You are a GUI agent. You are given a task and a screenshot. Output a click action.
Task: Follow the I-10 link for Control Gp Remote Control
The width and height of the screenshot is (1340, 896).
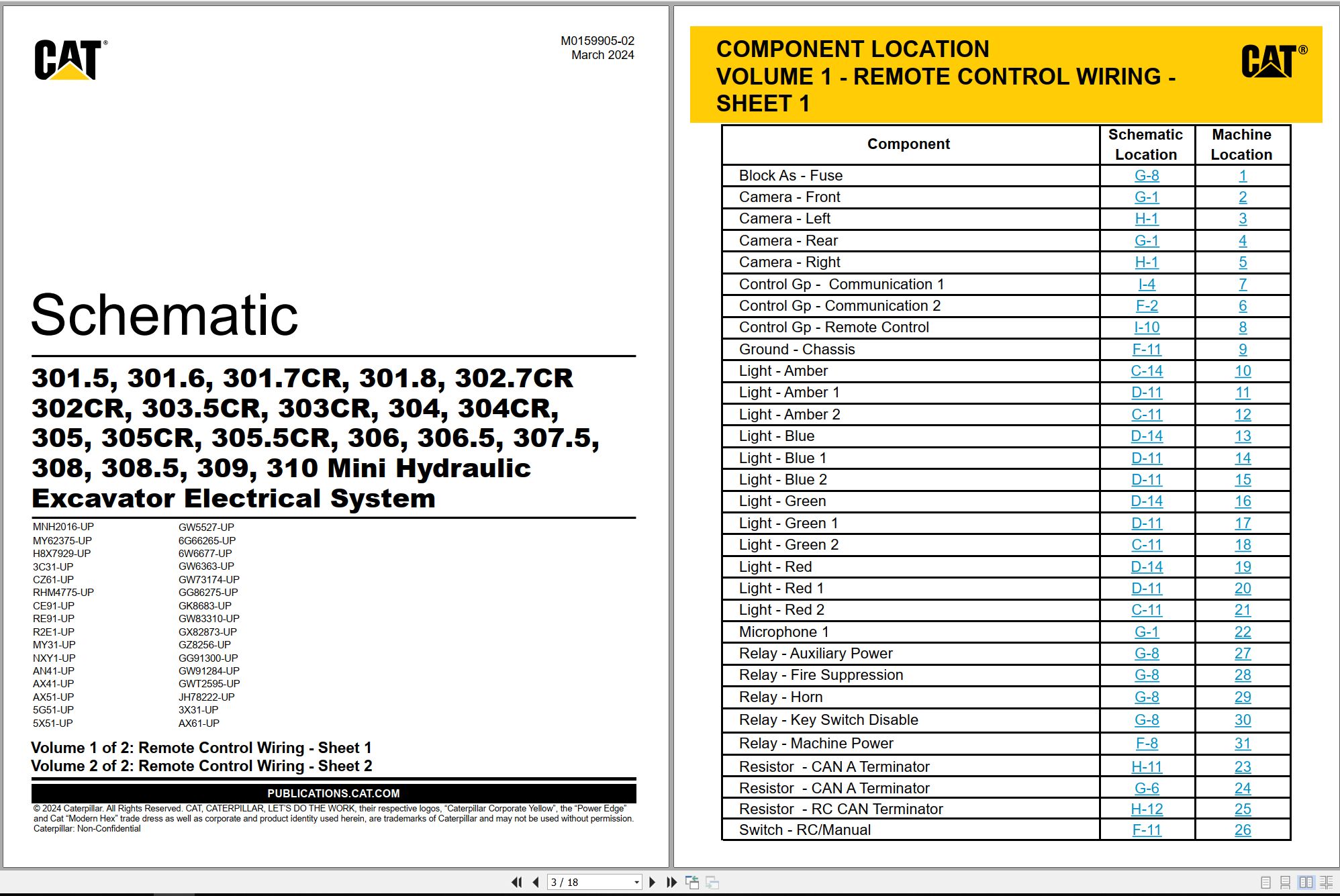click(x=1147, y=327)
